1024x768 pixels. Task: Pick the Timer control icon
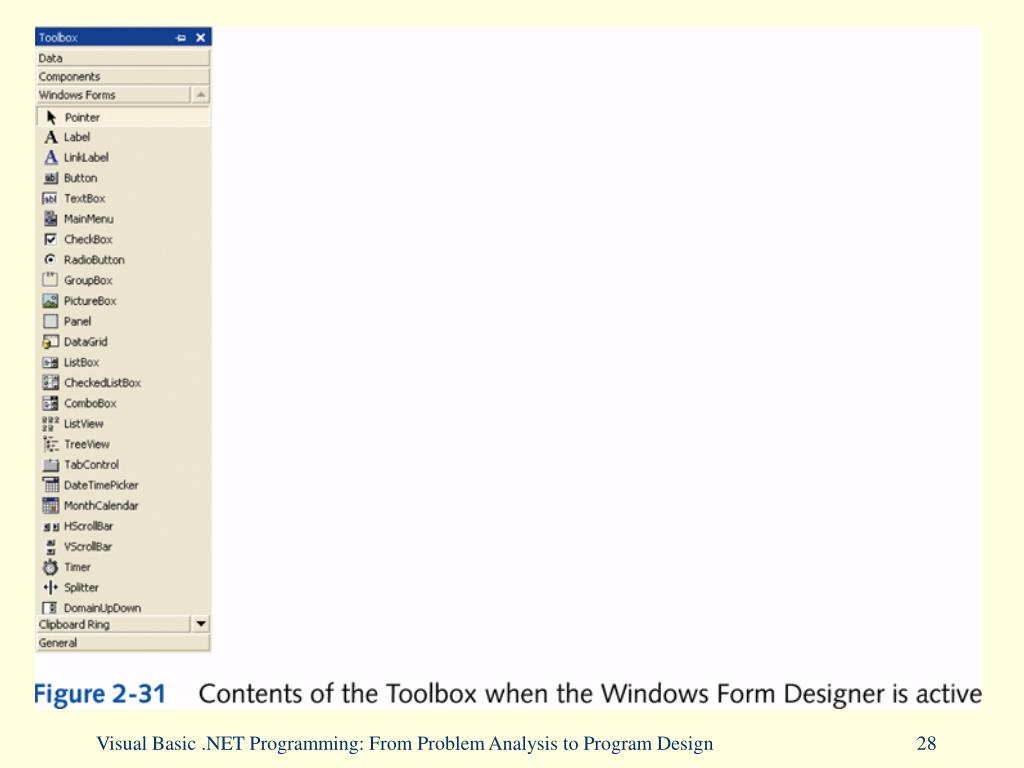point(50,567)
